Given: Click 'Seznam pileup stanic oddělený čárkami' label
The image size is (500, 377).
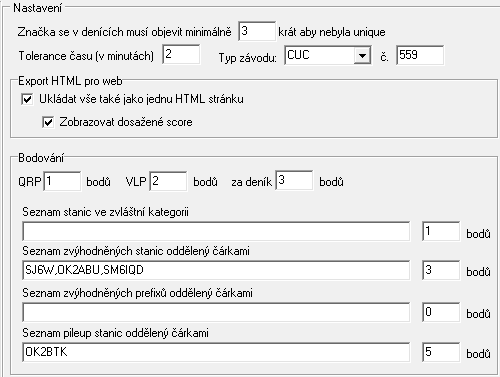Looking at the screenshot, I should coord(115,333).
